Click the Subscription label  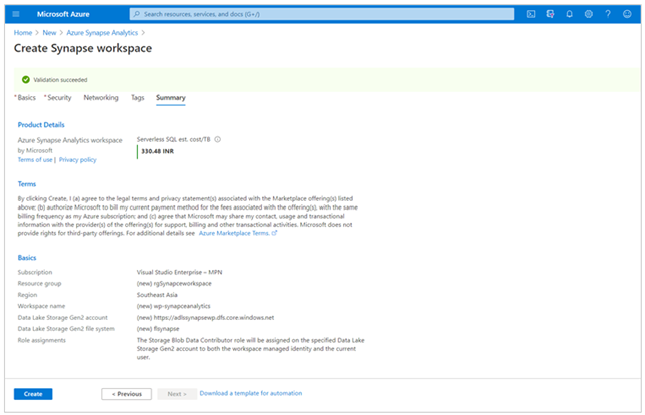tap(35, 272)
